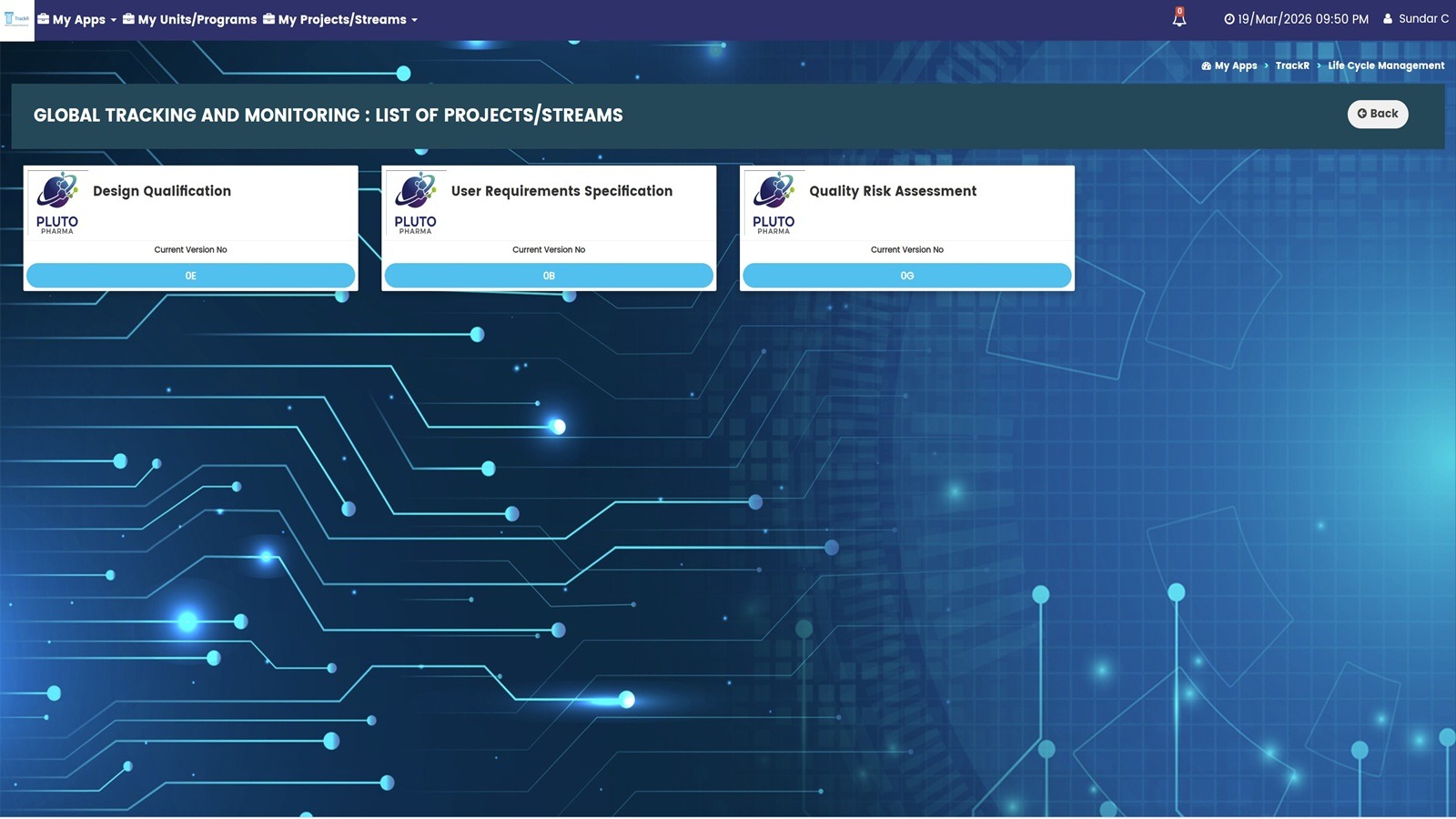Click Pluto Pharma logo on Quality Risk card
1456x819 pixels.
click(773, 203)
